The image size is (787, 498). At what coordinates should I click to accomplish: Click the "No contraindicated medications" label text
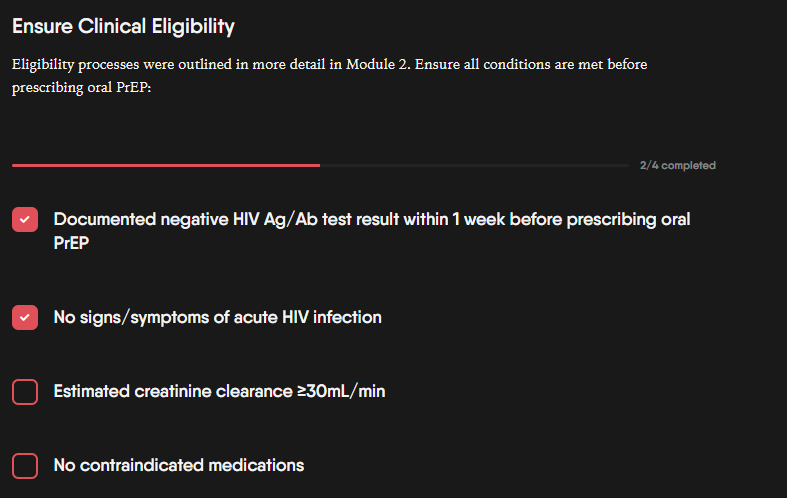178,465
